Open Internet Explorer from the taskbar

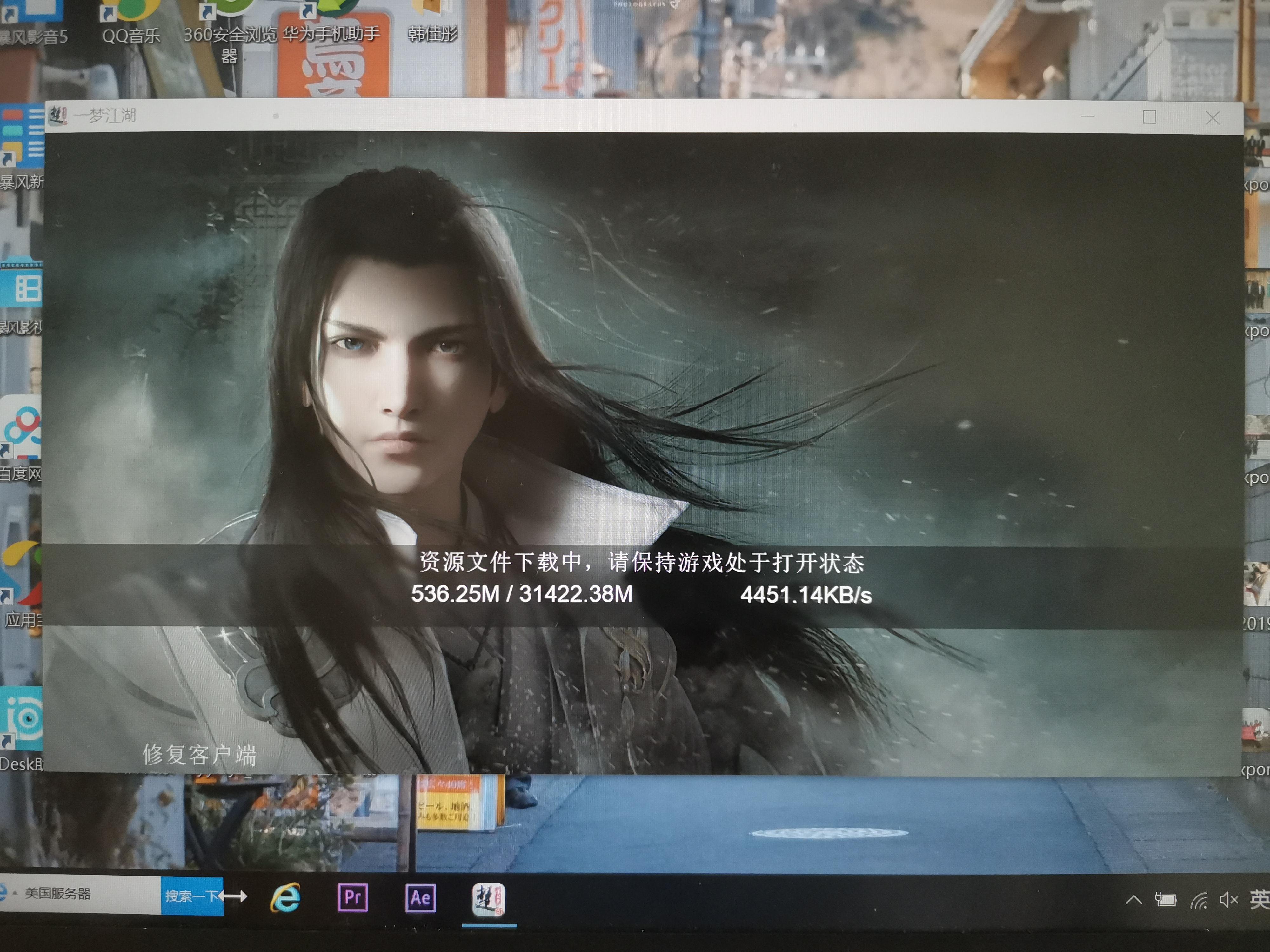pos(285,897)
